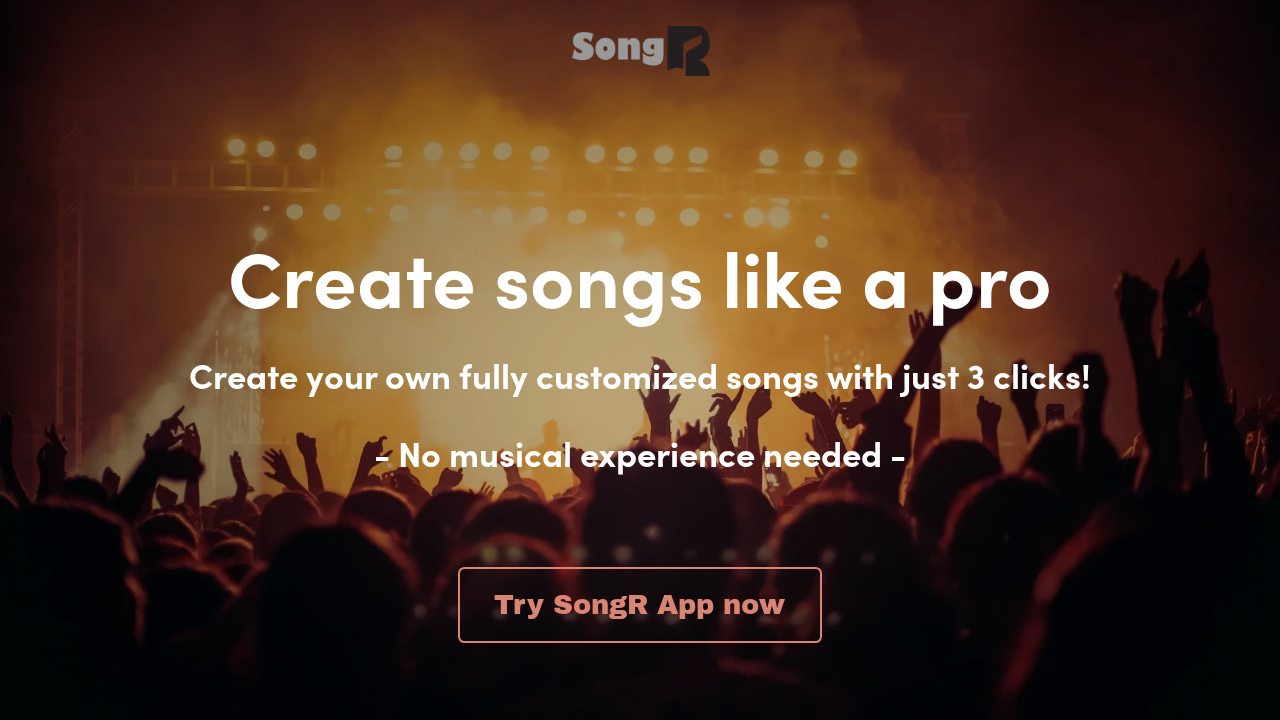Image resolution: width=1280 pixels, height=720 pixels.
Task: Select the 'Create songs like a pro' headline
Action: 640,285
